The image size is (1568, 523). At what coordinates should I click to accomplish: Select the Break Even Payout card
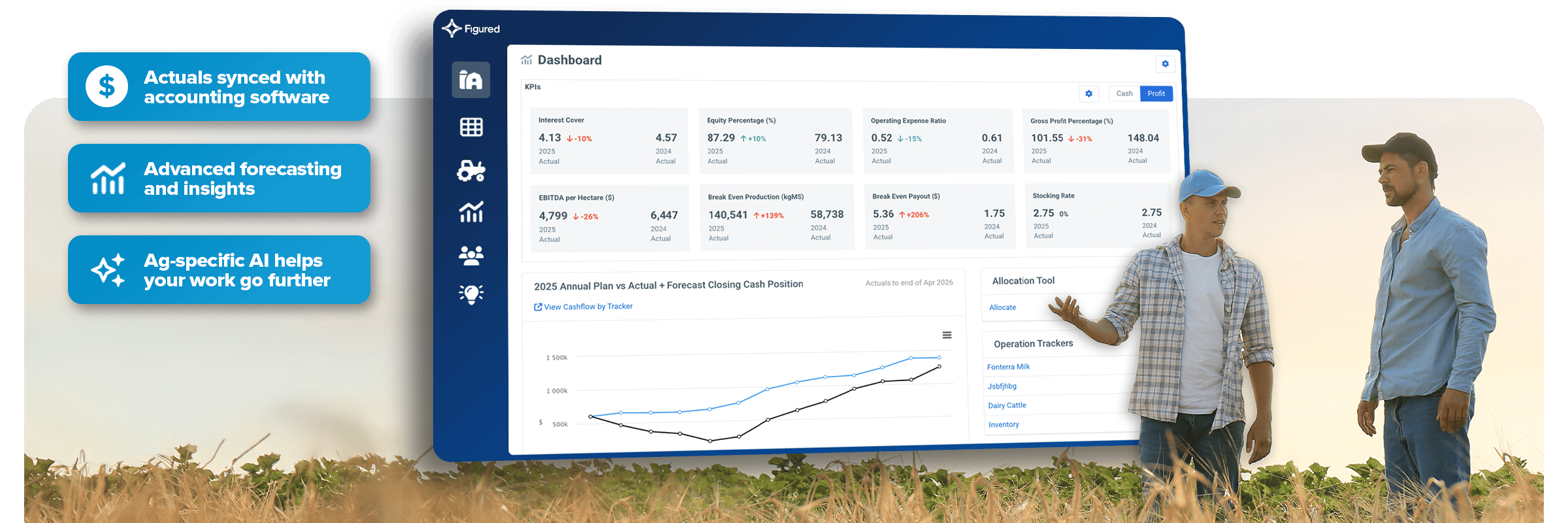[x=939, y=216]
